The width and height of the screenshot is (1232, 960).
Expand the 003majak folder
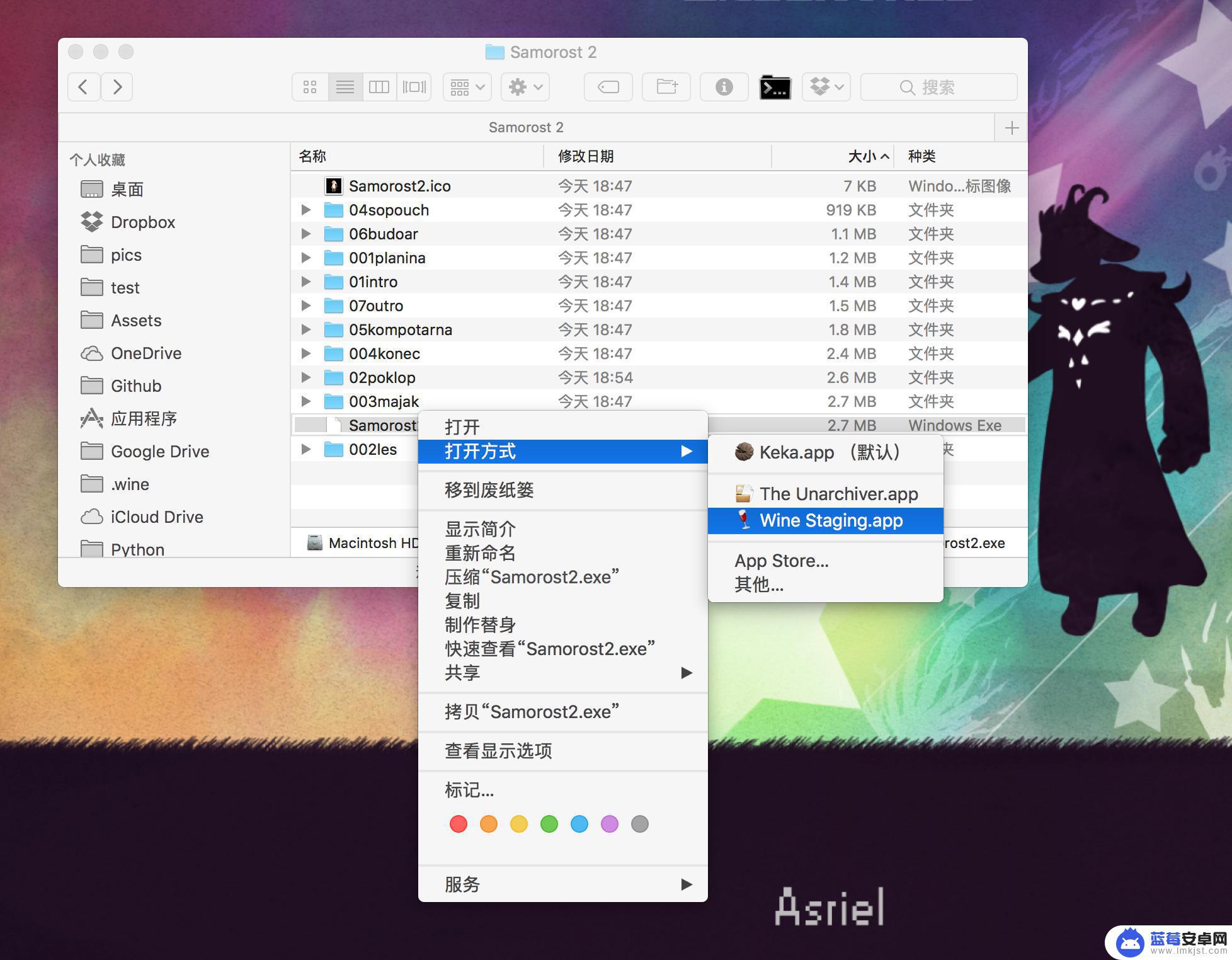[x=306, y=401]
